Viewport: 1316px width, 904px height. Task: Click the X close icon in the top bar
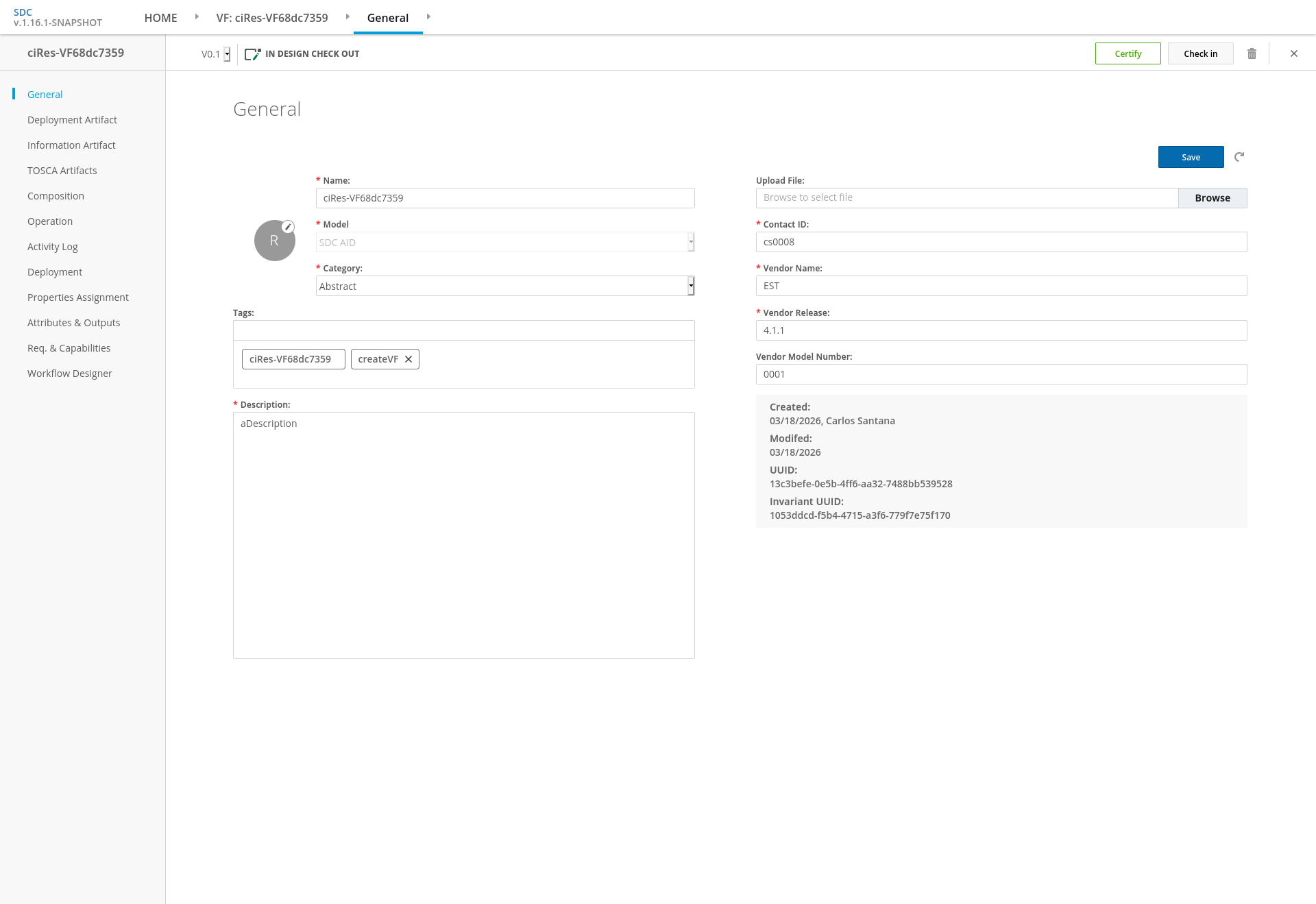1294,53
